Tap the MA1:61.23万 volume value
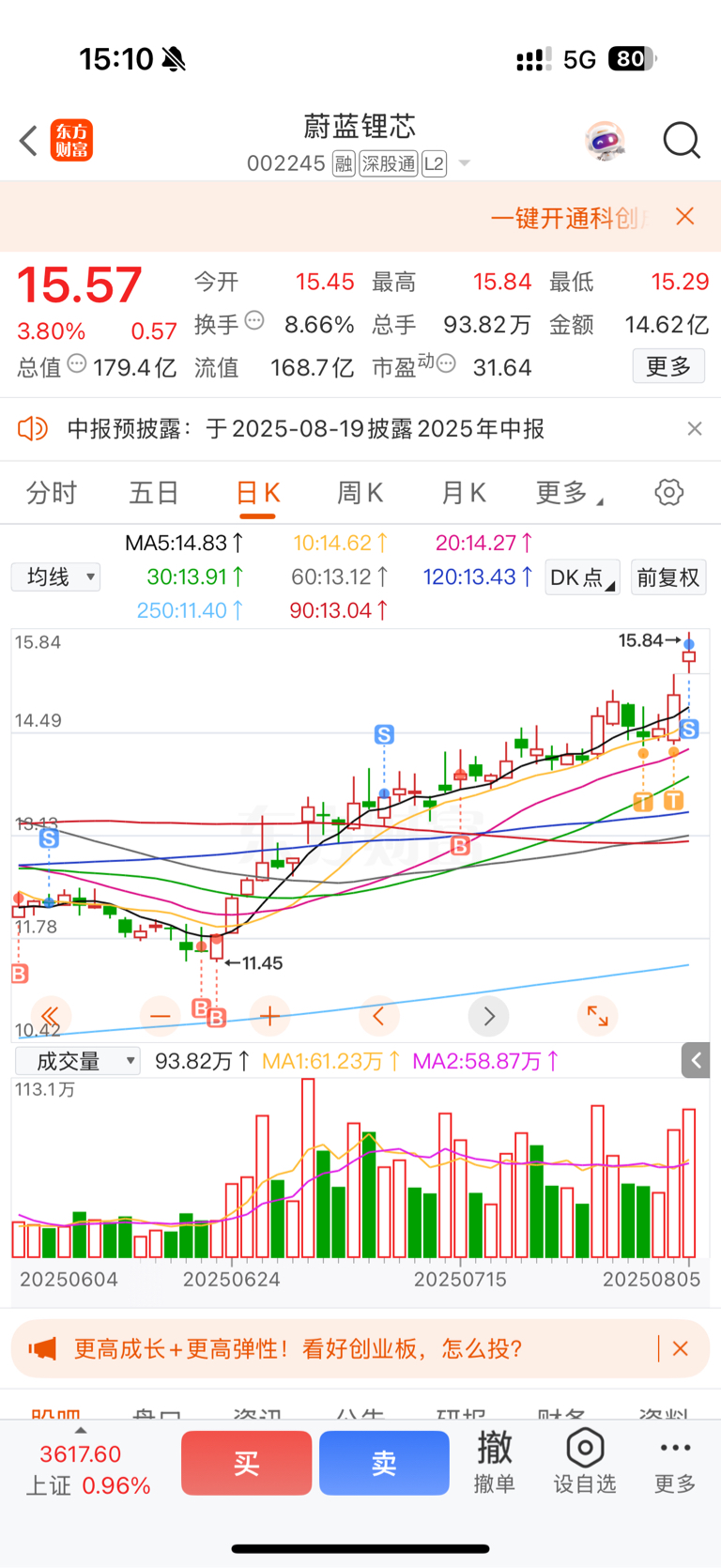The image size is (721, 1568). (330, 1061)
